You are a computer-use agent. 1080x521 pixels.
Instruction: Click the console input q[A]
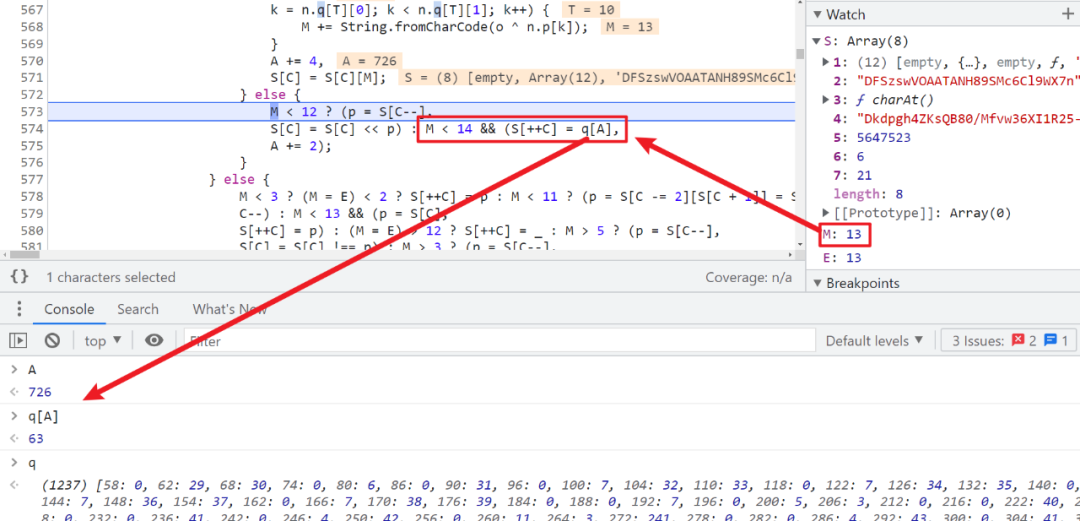[x=43, y=416]
